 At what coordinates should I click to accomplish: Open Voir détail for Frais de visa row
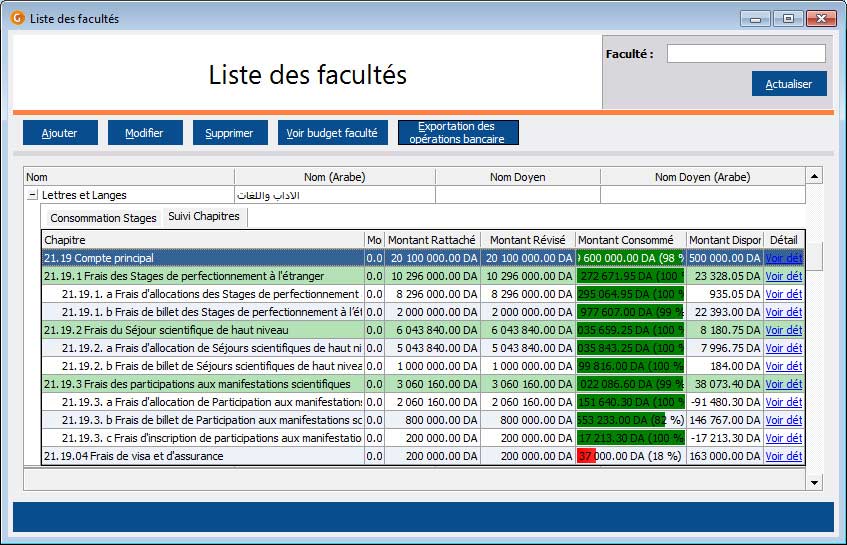pyautogui.click(x=783, y=456)
